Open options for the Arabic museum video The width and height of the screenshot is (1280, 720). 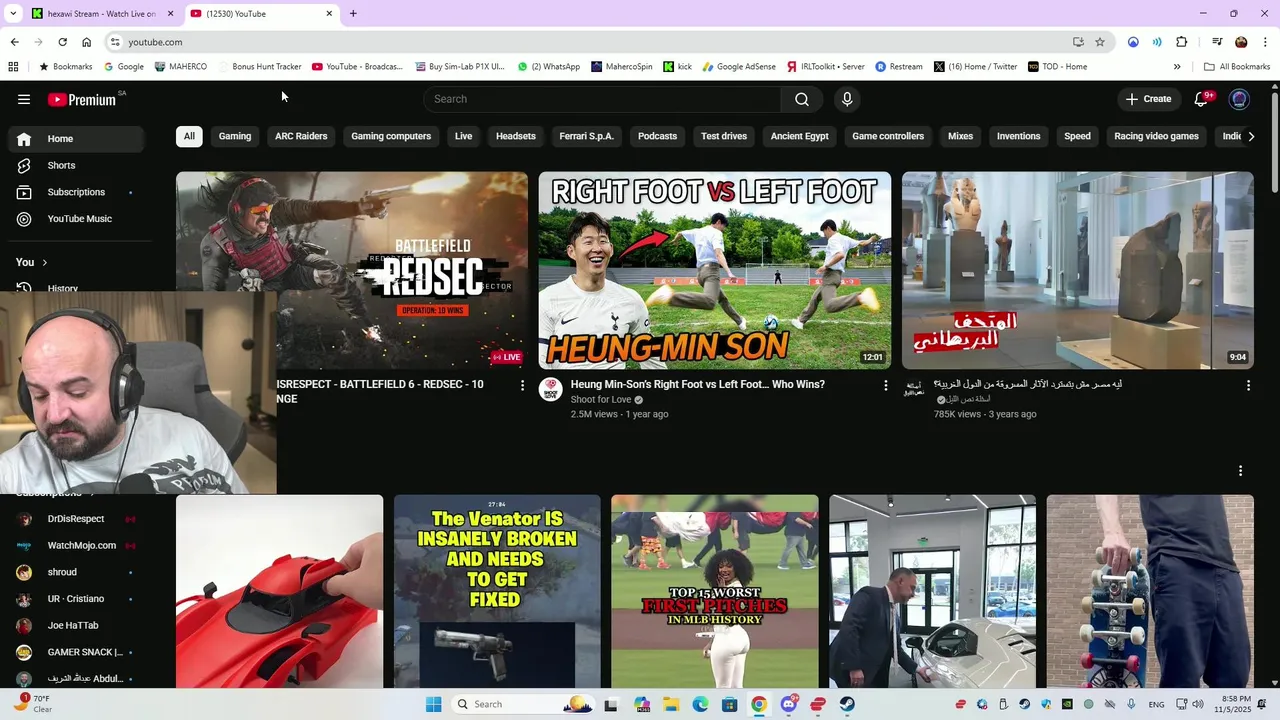(x=1248, y=385)
